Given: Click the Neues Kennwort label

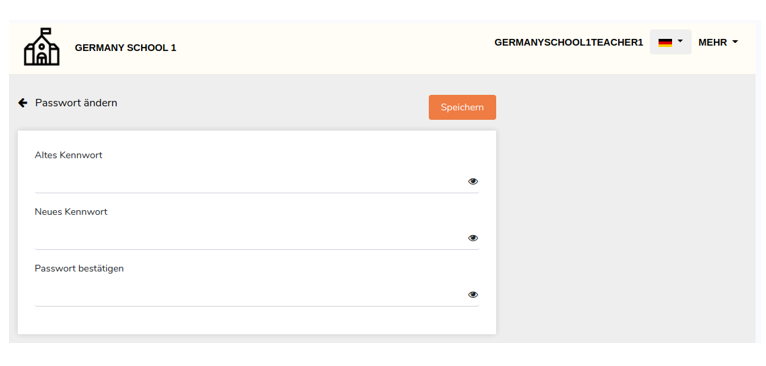Looking at the screenshot, I should 71,212.
